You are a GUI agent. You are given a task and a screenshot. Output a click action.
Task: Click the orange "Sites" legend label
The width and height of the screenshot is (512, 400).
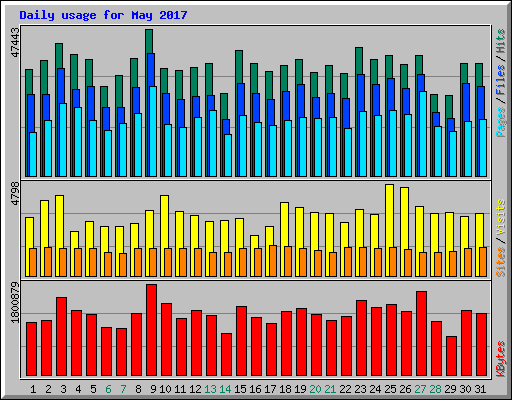click(500, 262)
